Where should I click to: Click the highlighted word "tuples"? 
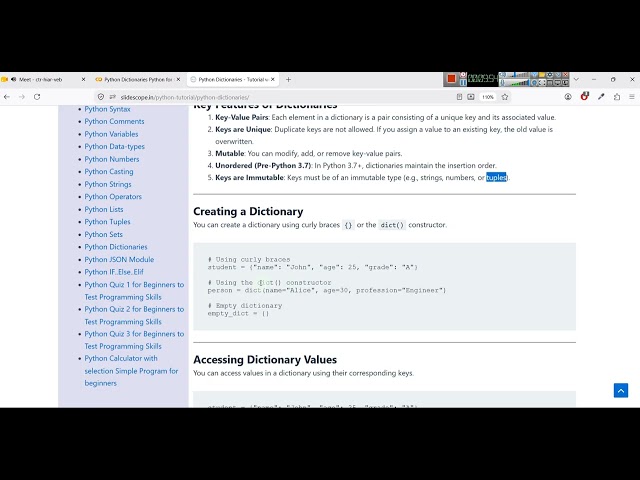496,178
